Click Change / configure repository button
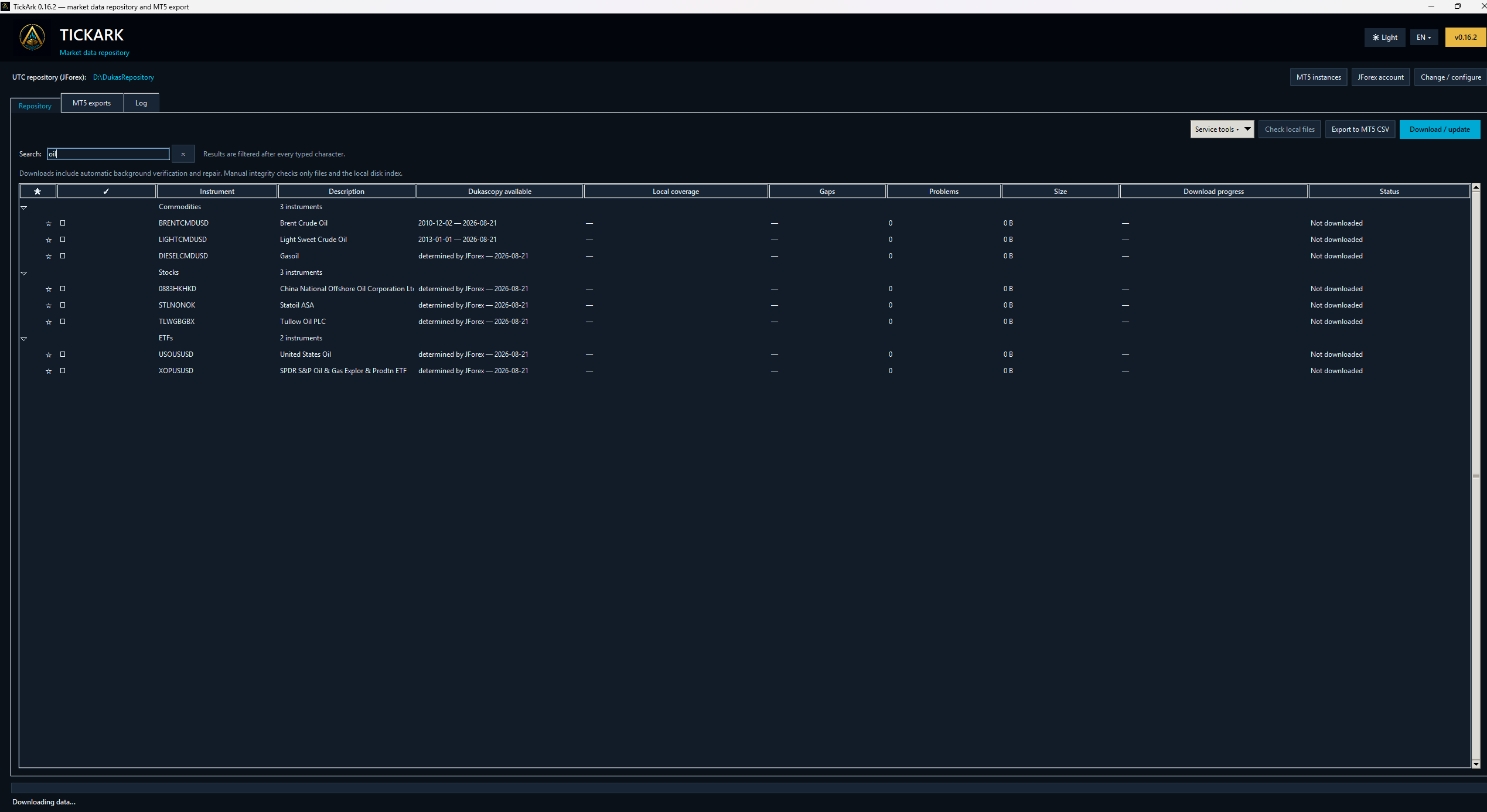This screenshot has width=1487, height=812. tap(1450, 77)
